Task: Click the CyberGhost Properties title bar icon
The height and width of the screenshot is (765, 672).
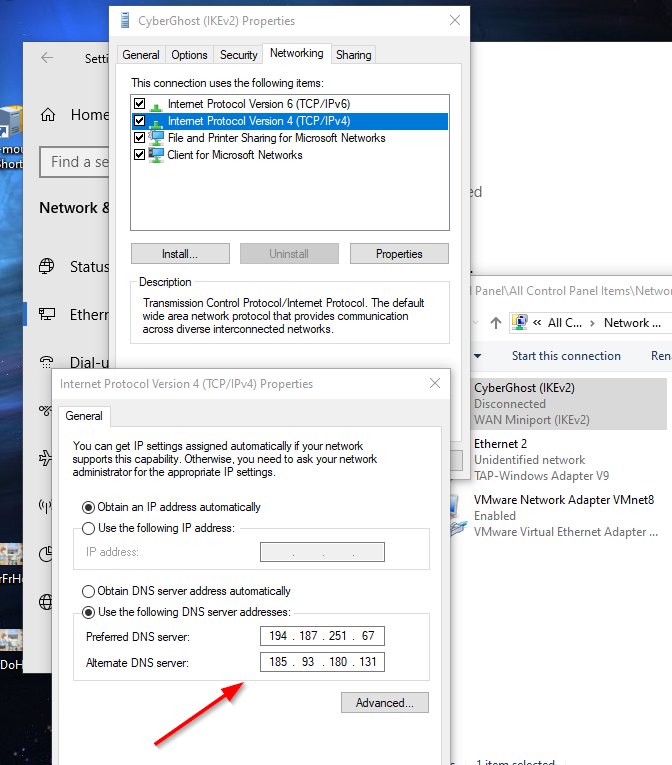Action: click(x=125, y=20)
